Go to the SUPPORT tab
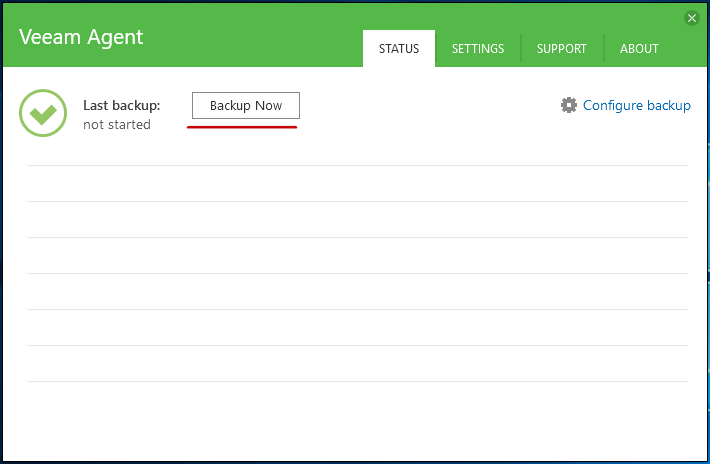Viewport: 710px width, 464px height. [561, 48]
